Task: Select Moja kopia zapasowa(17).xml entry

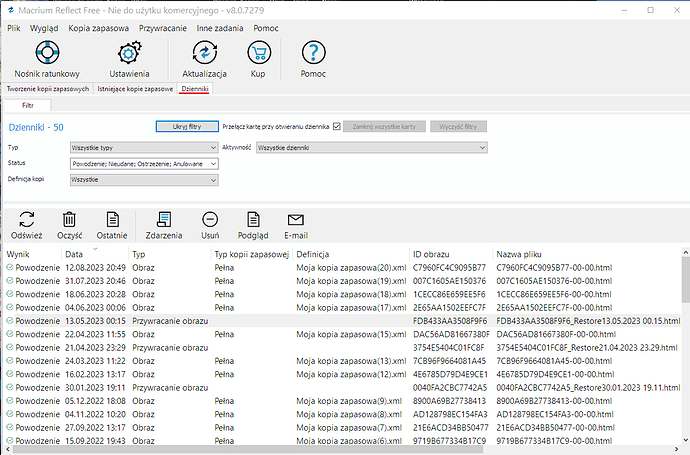Action: coord(351,307)
